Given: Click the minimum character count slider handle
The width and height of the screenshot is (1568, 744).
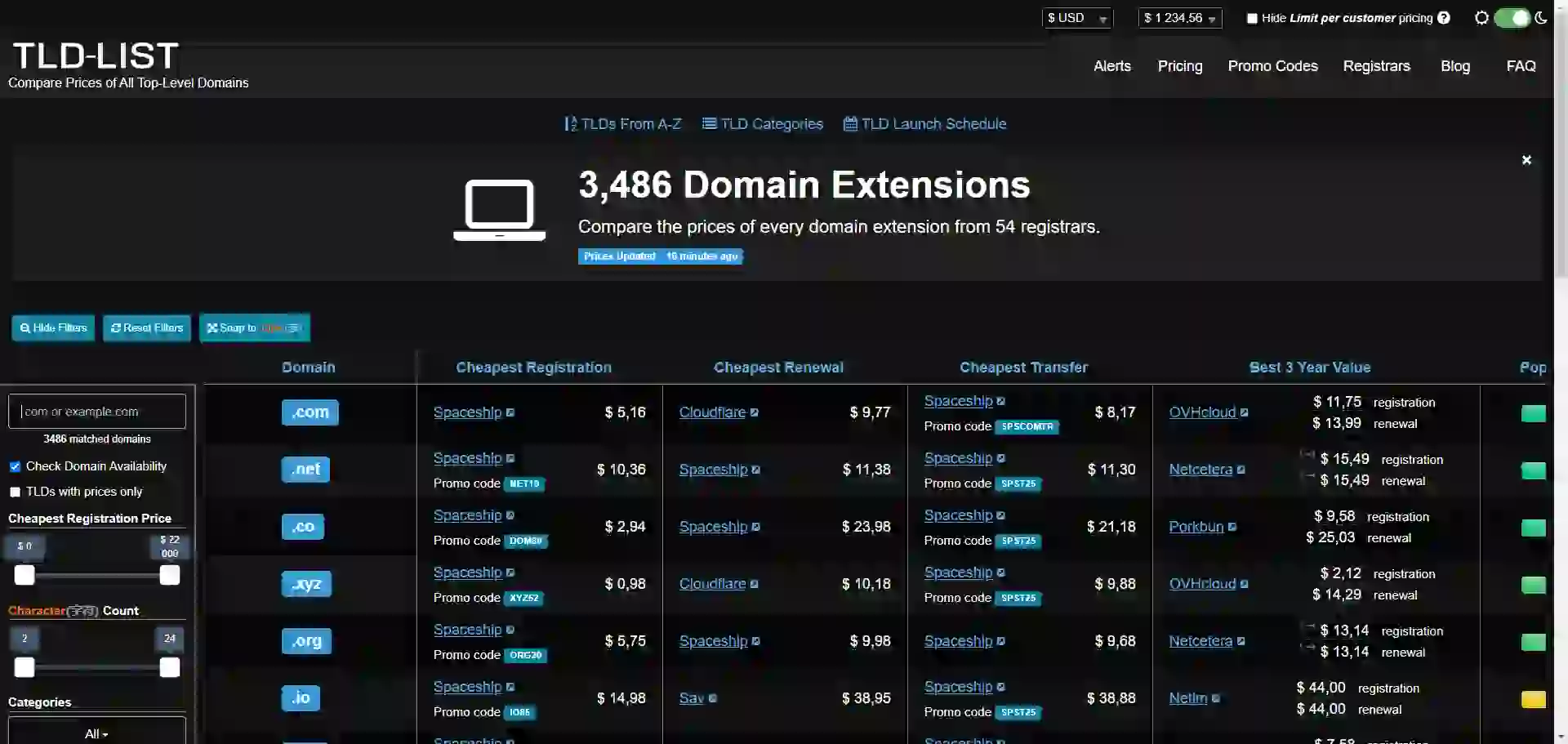Looking at the screenshot, I should (24, 668).
